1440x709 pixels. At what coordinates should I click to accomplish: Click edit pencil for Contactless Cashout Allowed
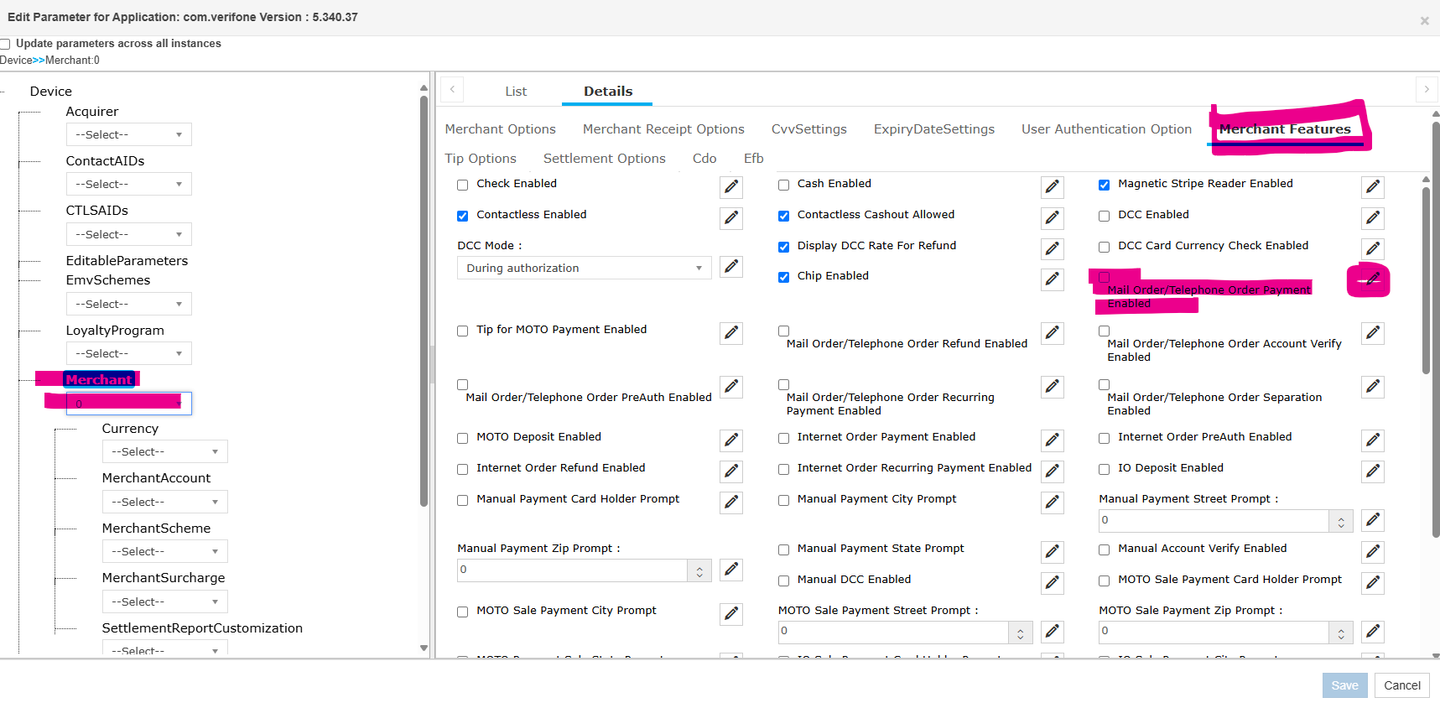(1052, 218)
